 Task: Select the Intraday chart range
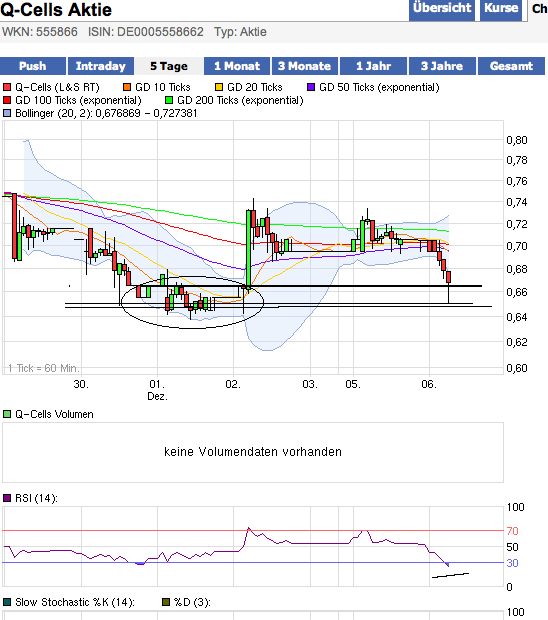point(101,66)
